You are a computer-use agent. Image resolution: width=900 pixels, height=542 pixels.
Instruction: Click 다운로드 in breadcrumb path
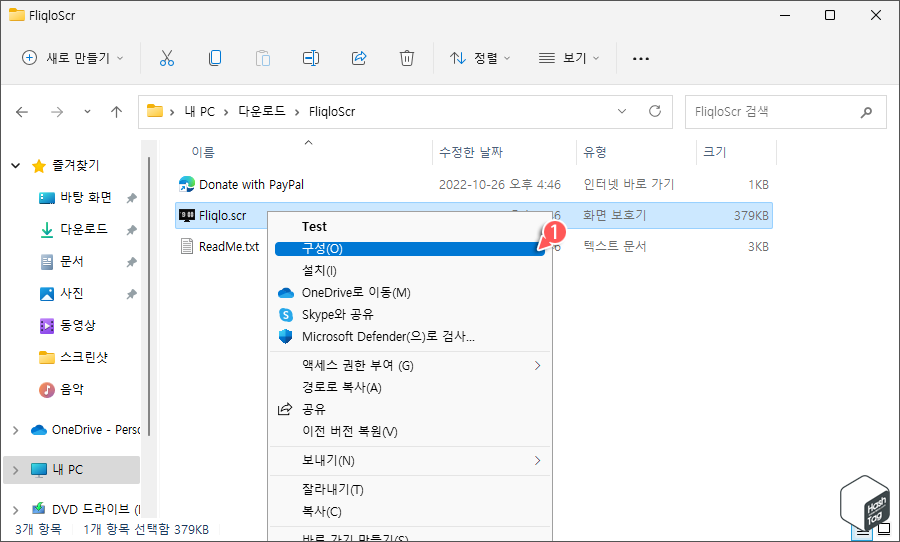262,111
